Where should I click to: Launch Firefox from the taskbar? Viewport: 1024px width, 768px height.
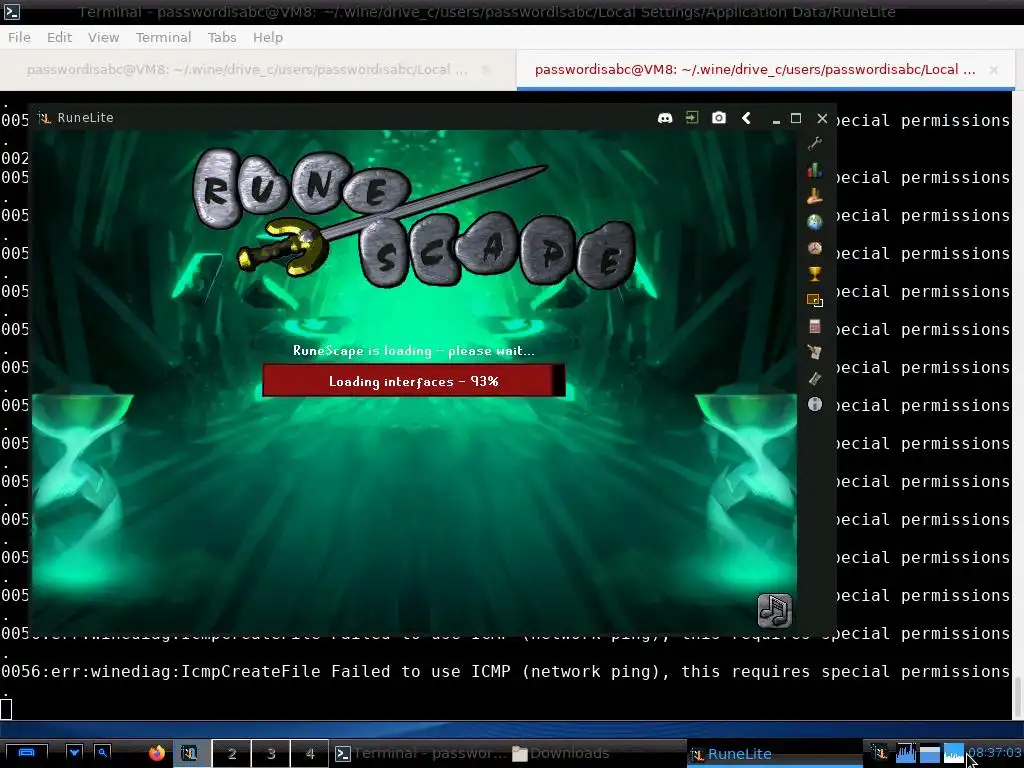pyautogui.click(x=157, y=753)
